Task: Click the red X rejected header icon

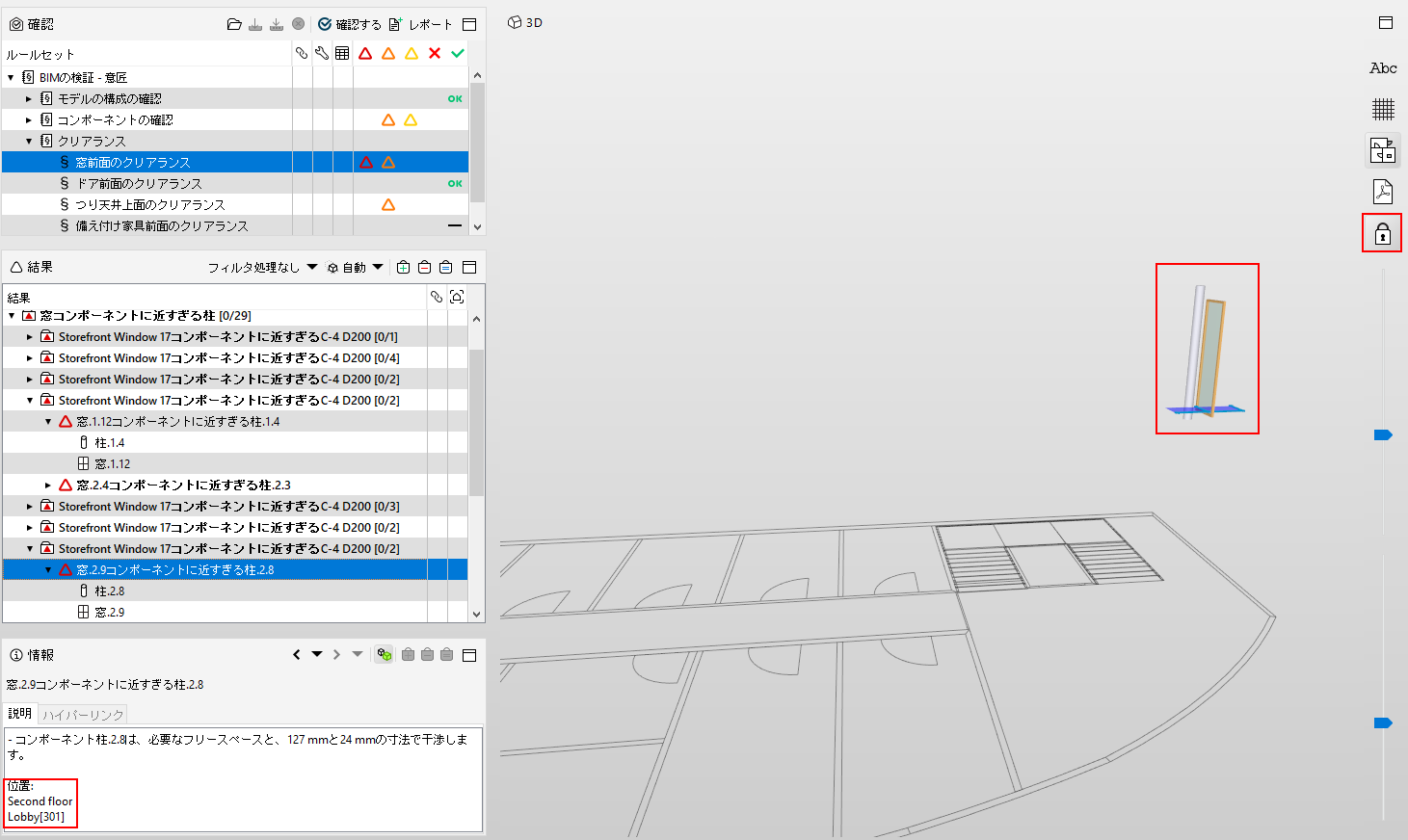Action: 435,54
